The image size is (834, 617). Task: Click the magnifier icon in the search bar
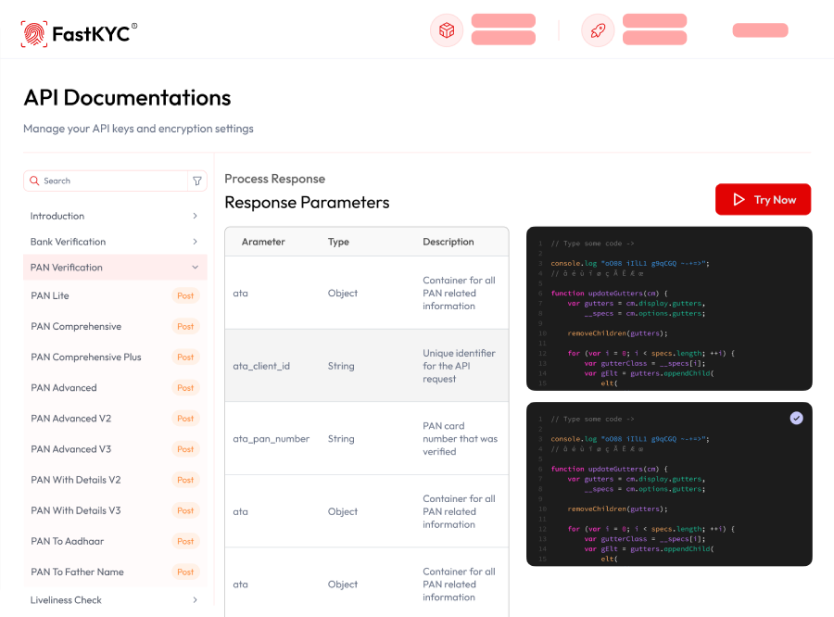pyautogui.click(x=35, y=180)
